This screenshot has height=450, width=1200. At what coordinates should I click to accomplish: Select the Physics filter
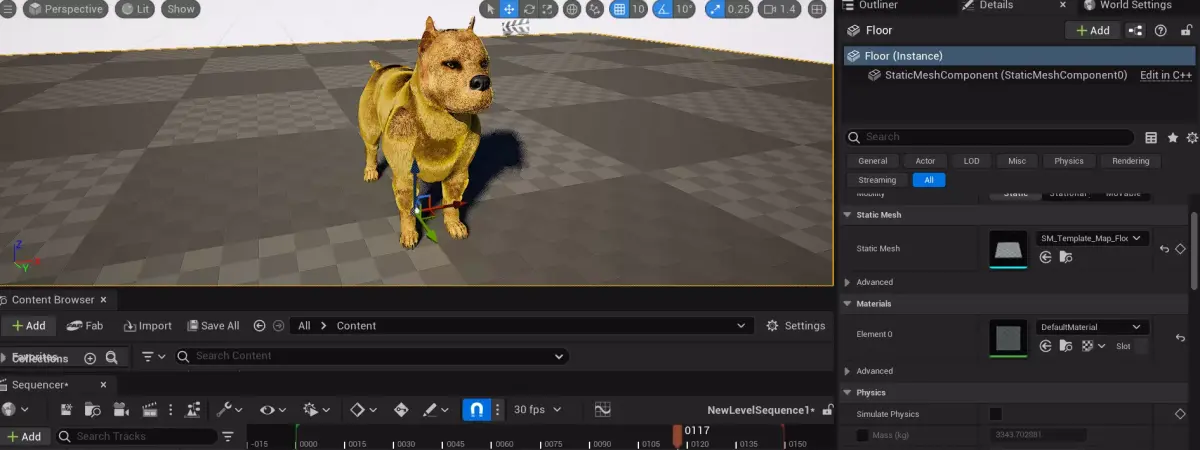pos(1068,161)
